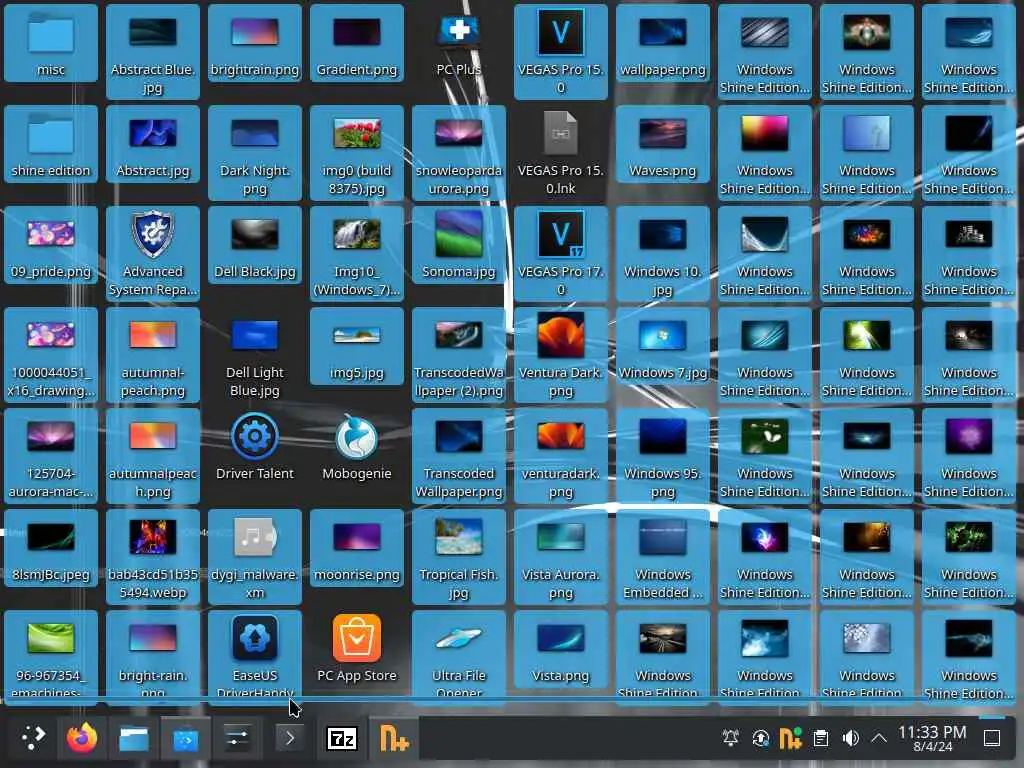Select Dark Night.png file
Image resolution: width=1024 pixels, height=768 pixels.
point(255,153)
